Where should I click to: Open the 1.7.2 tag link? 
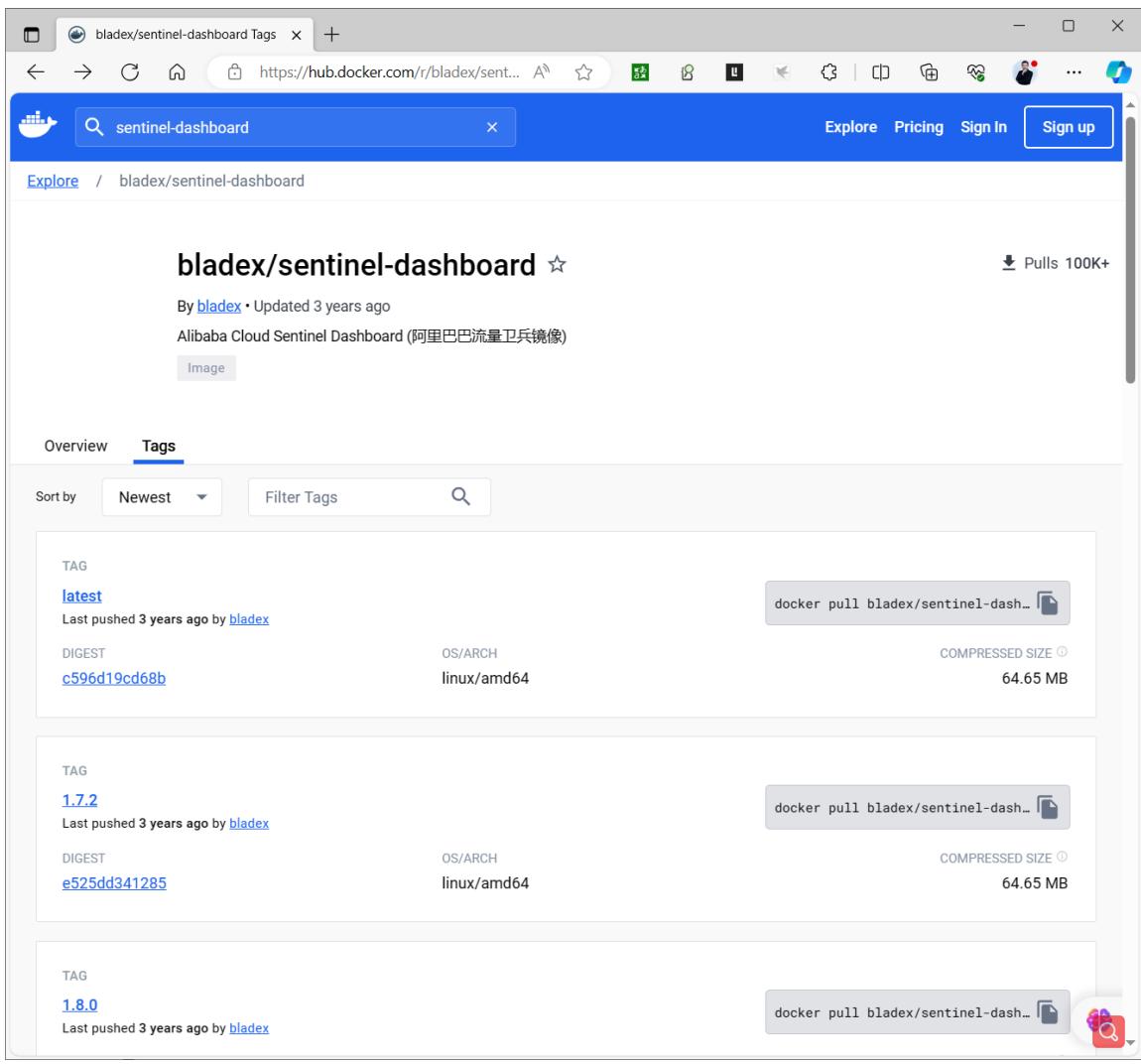(x=79, y=800)
